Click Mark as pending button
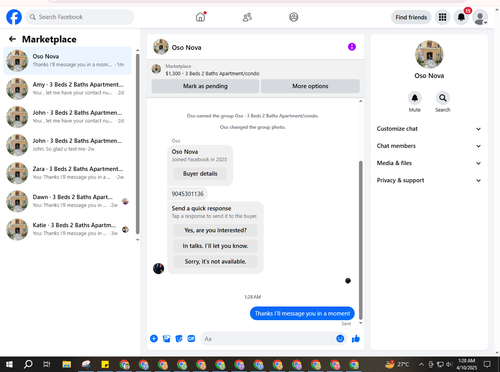 pos(205,86)
